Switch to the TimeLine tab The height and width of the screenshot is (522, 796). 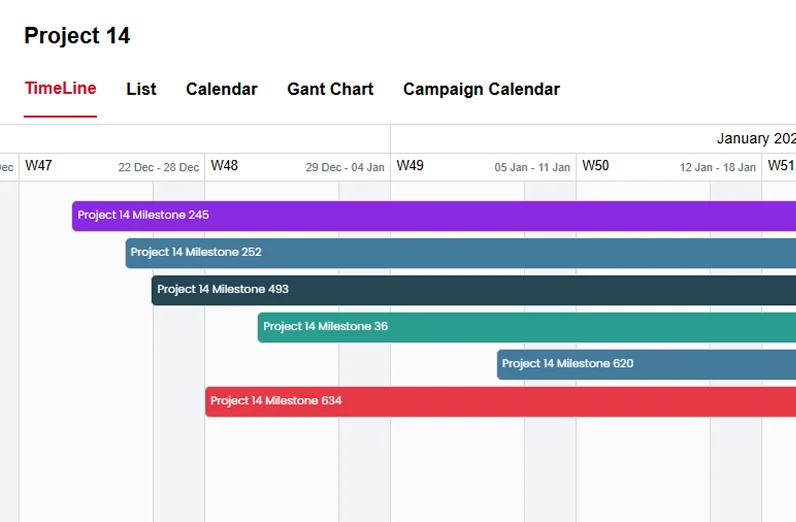pos(60,88)
